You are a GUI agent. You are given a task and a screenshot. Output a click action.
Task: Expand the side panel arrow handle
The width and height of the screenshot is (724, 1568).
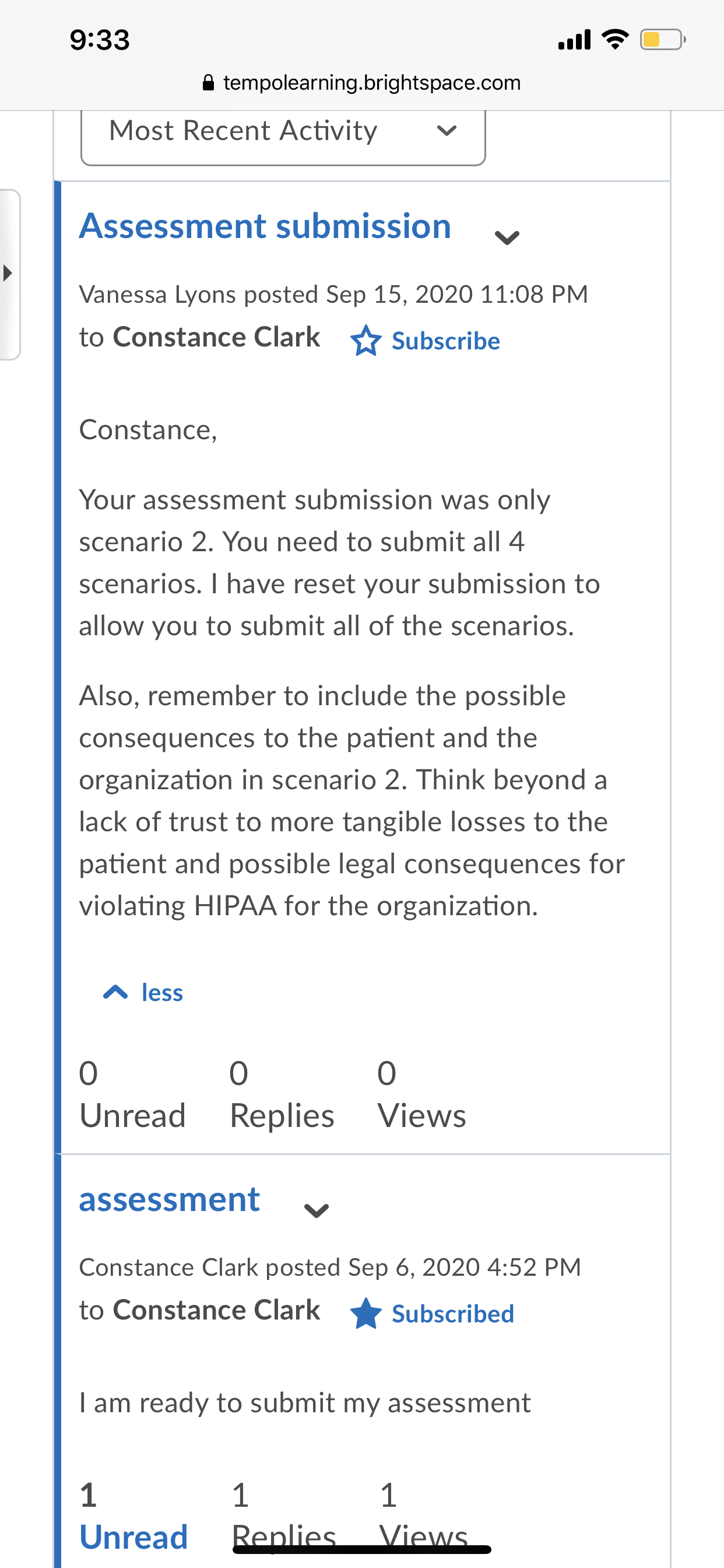tap(9, 274)
